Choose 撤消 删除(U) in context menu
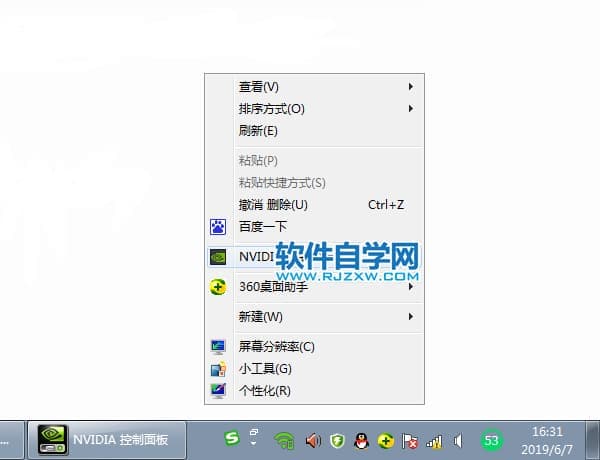Viewport: 600px width, 460px height. (273, 205)
